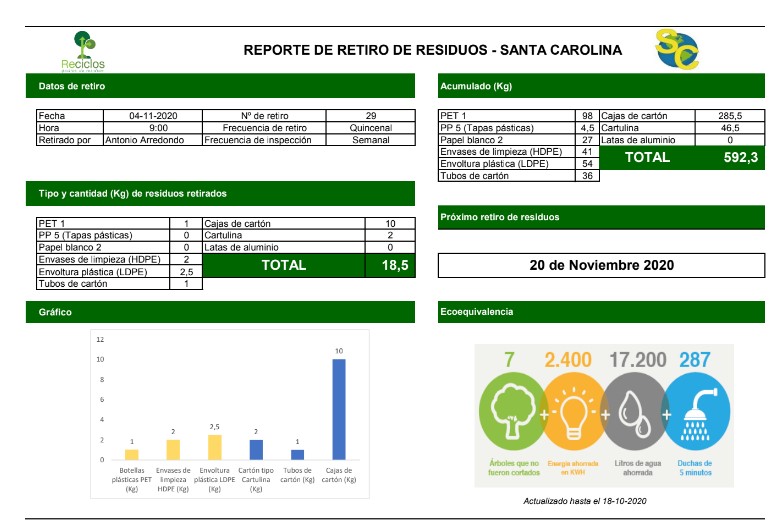Select the Cajas de cartón chart bar
This screenshot has width=780, height=531.
tap(339, 408)
